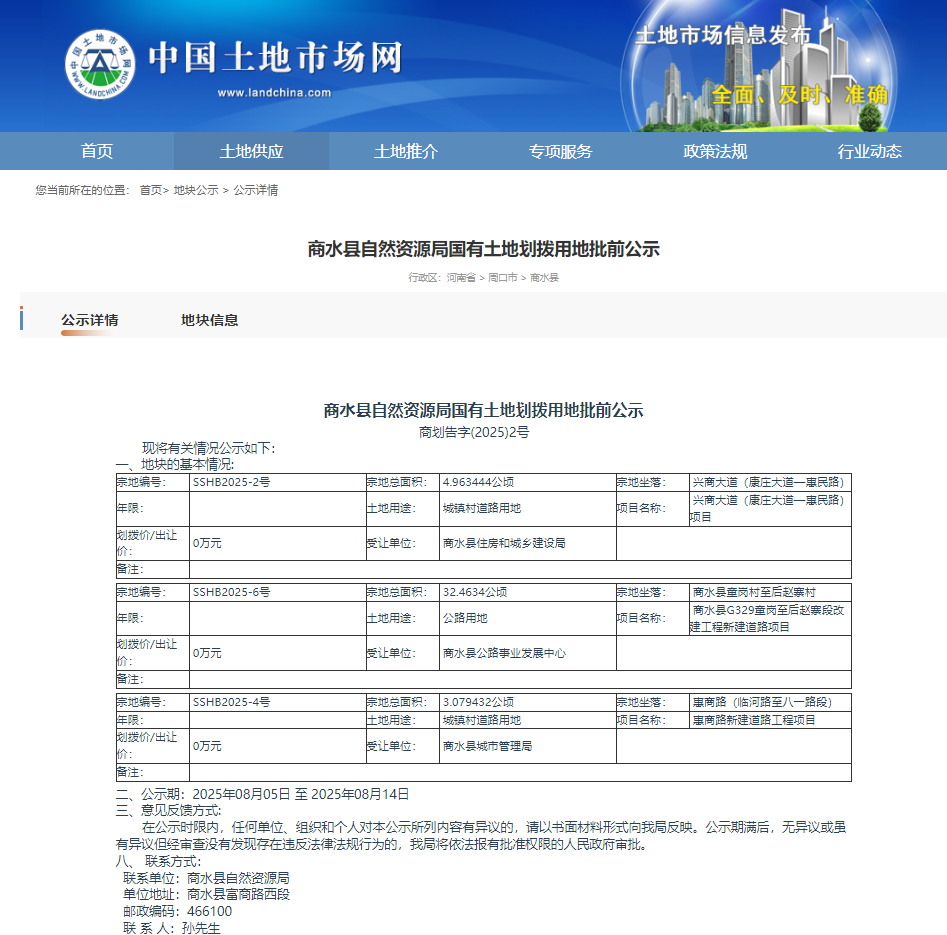Click the SSHB2025-2号 parcel number cell
947x935 pixels.
(232, 481)
